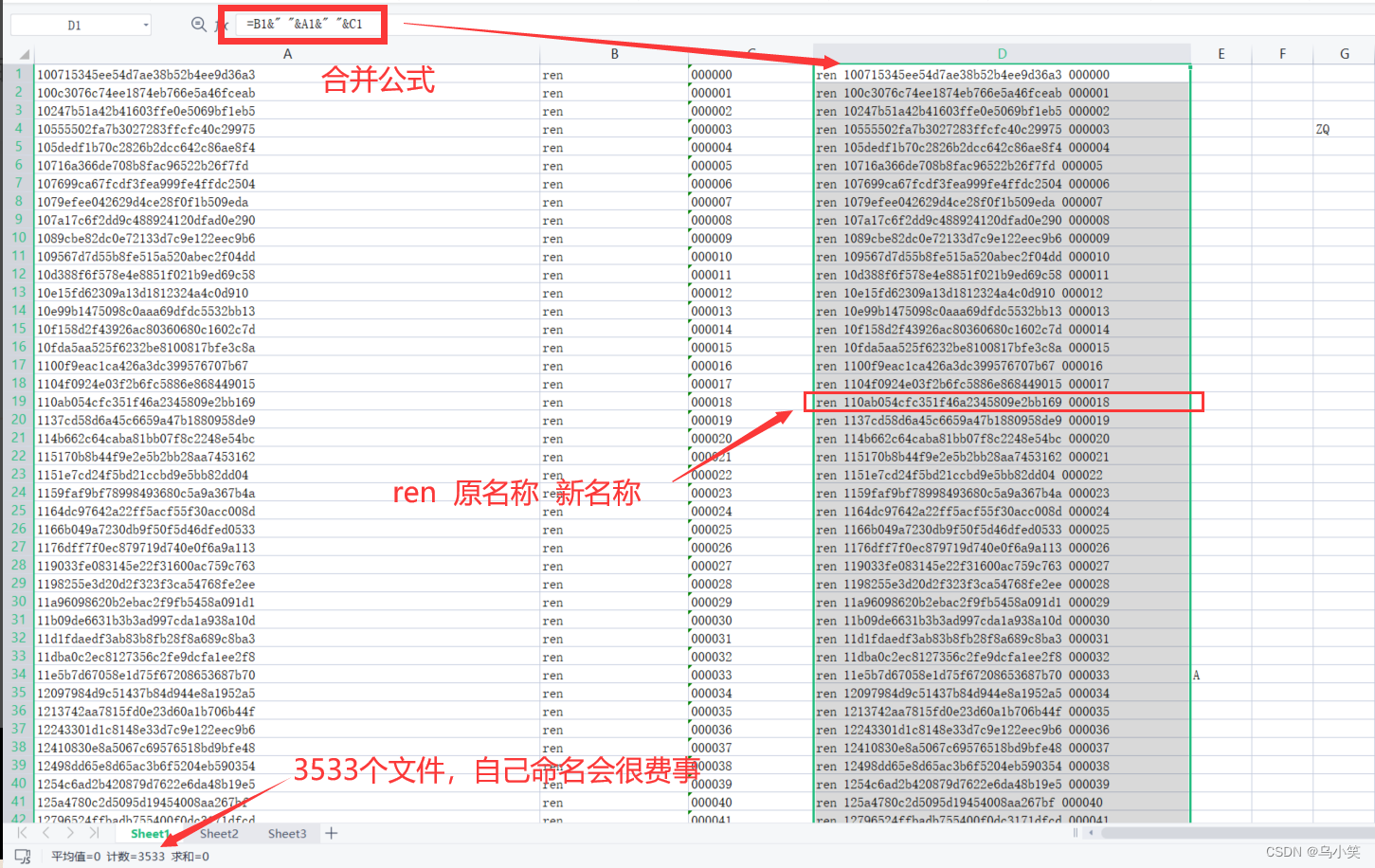The width and height of the screenshot is (1375, 868).
Task: Click cell C17 containing 000016
Action: [x=751, y=366]
